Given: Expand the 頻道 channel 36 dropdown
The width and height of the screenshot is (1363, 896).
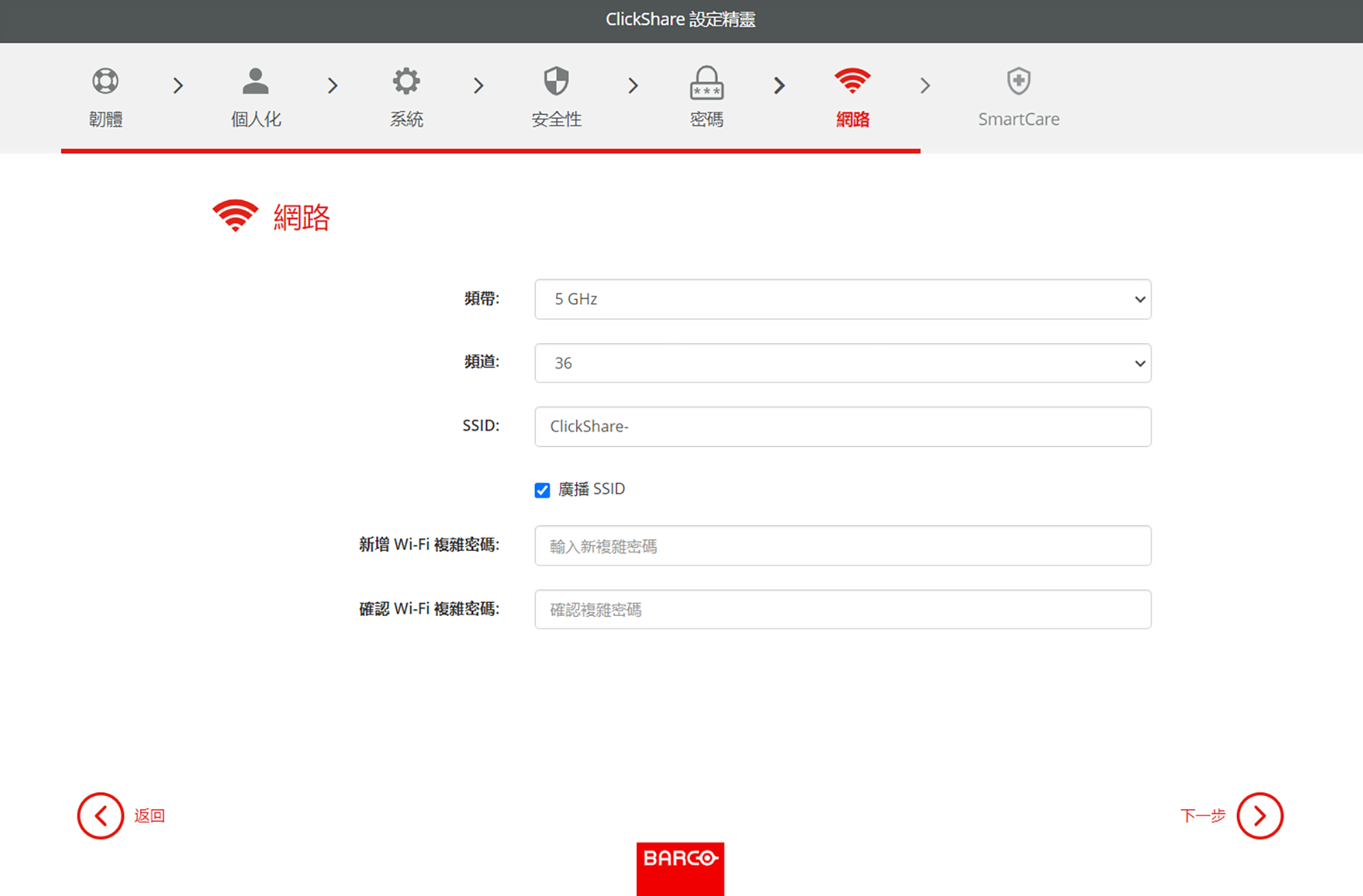Looking at the screenshot, I should (x=842, y=363).
